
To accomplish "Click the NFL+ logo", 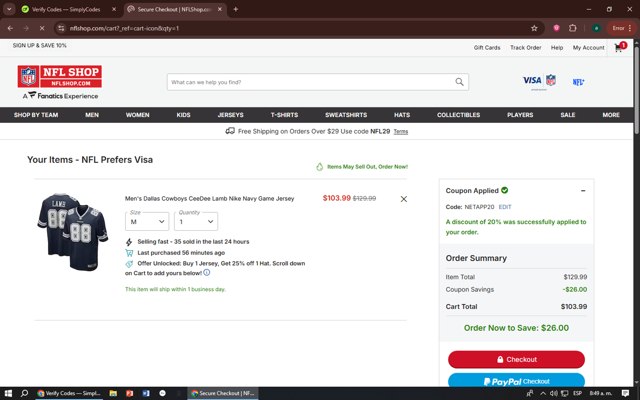I will (578, 82).
